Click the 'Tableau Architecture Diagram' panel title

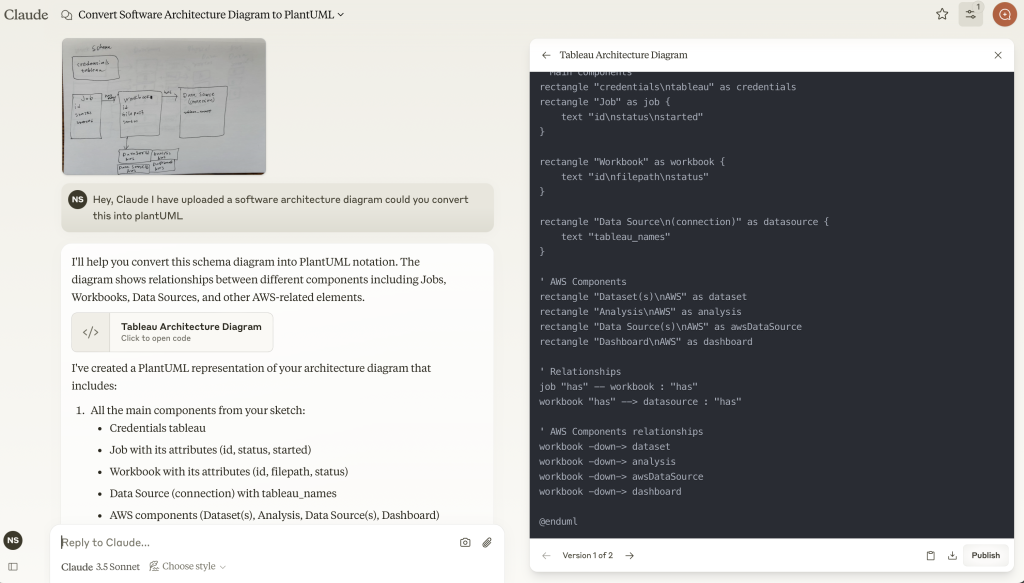(623, 55)
